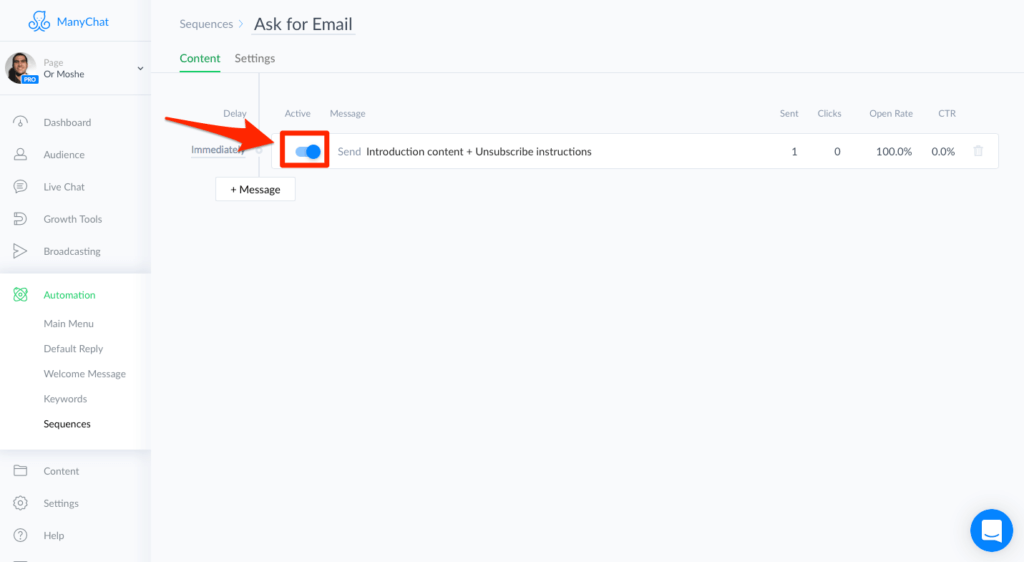Change the Immediately delay setting
The width and height of the screenshot is (1024, 562).
[217, 150]
